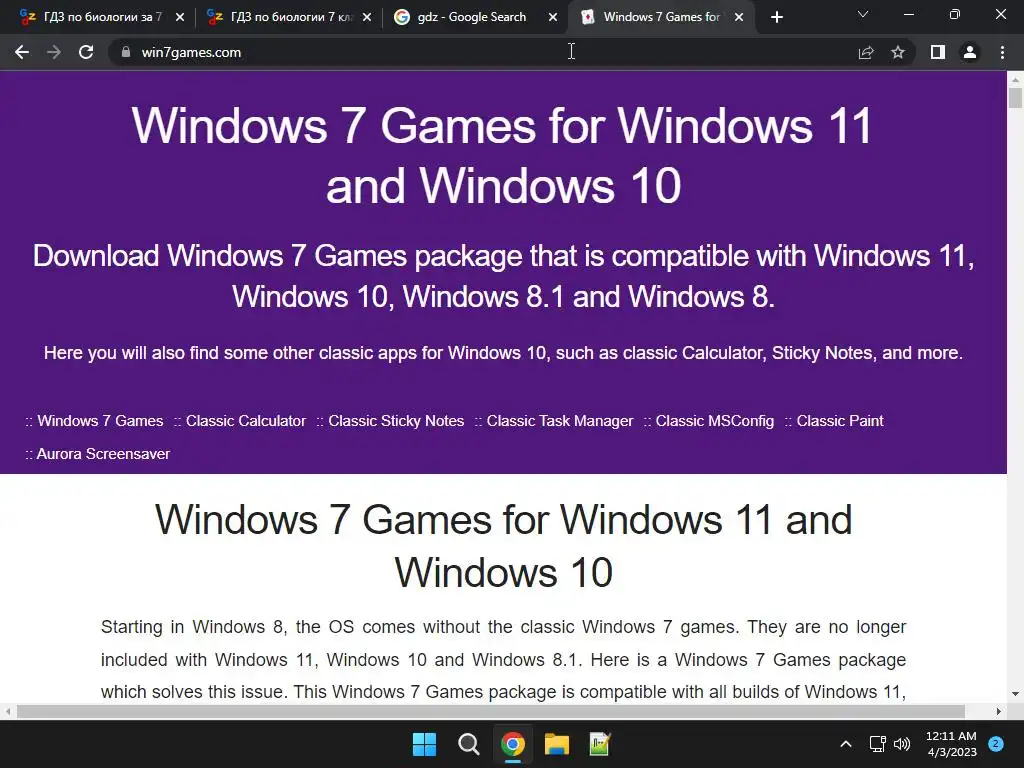This screenshot has height=768, width=1024.
Task: Open the Classic Calculator link
Action: coord(246,421)
